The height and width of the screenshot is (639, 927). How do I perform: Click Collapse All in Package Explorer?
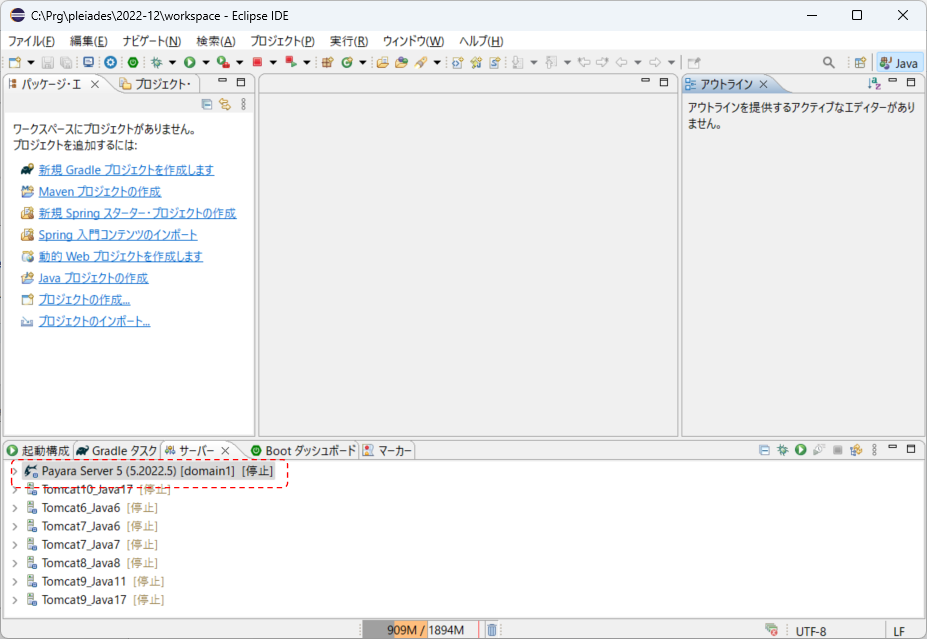pyautogui.click(x=207, y=105)
